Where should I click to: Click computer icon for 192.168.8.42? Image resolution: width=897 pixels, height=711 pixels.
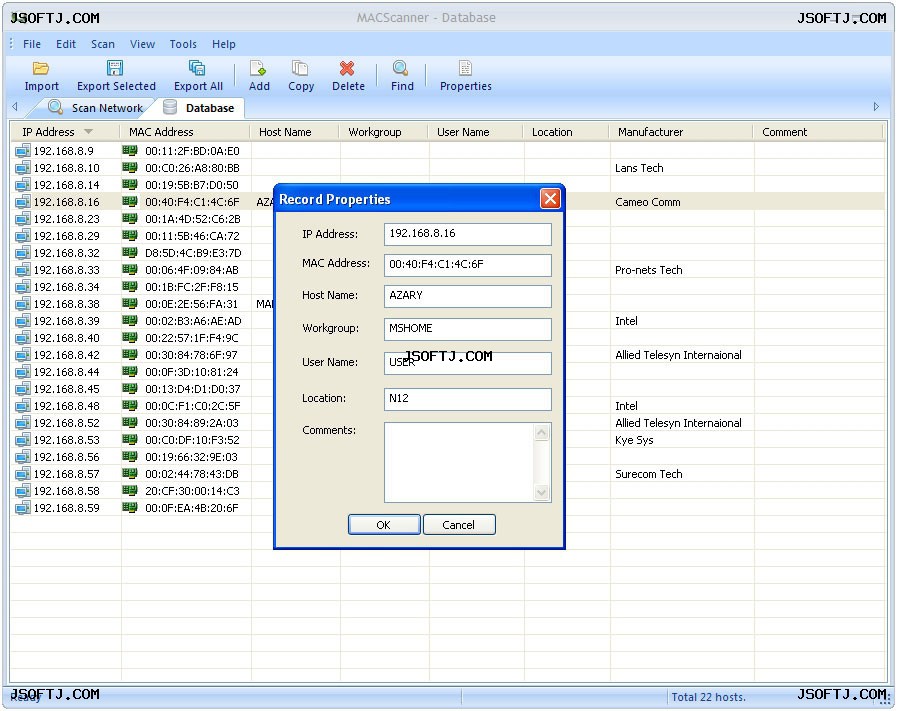click(x=23, y=355)
